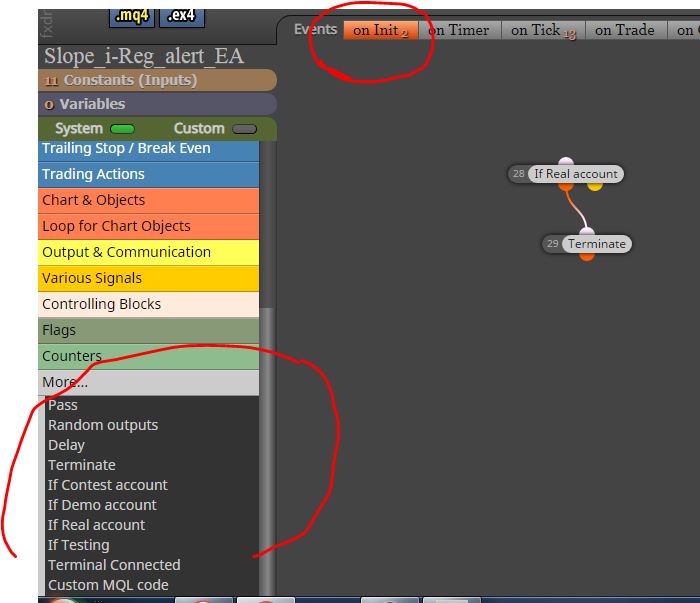700x603 pixels.
Task: Expand the Various Signals category
Action: point(148,279)
